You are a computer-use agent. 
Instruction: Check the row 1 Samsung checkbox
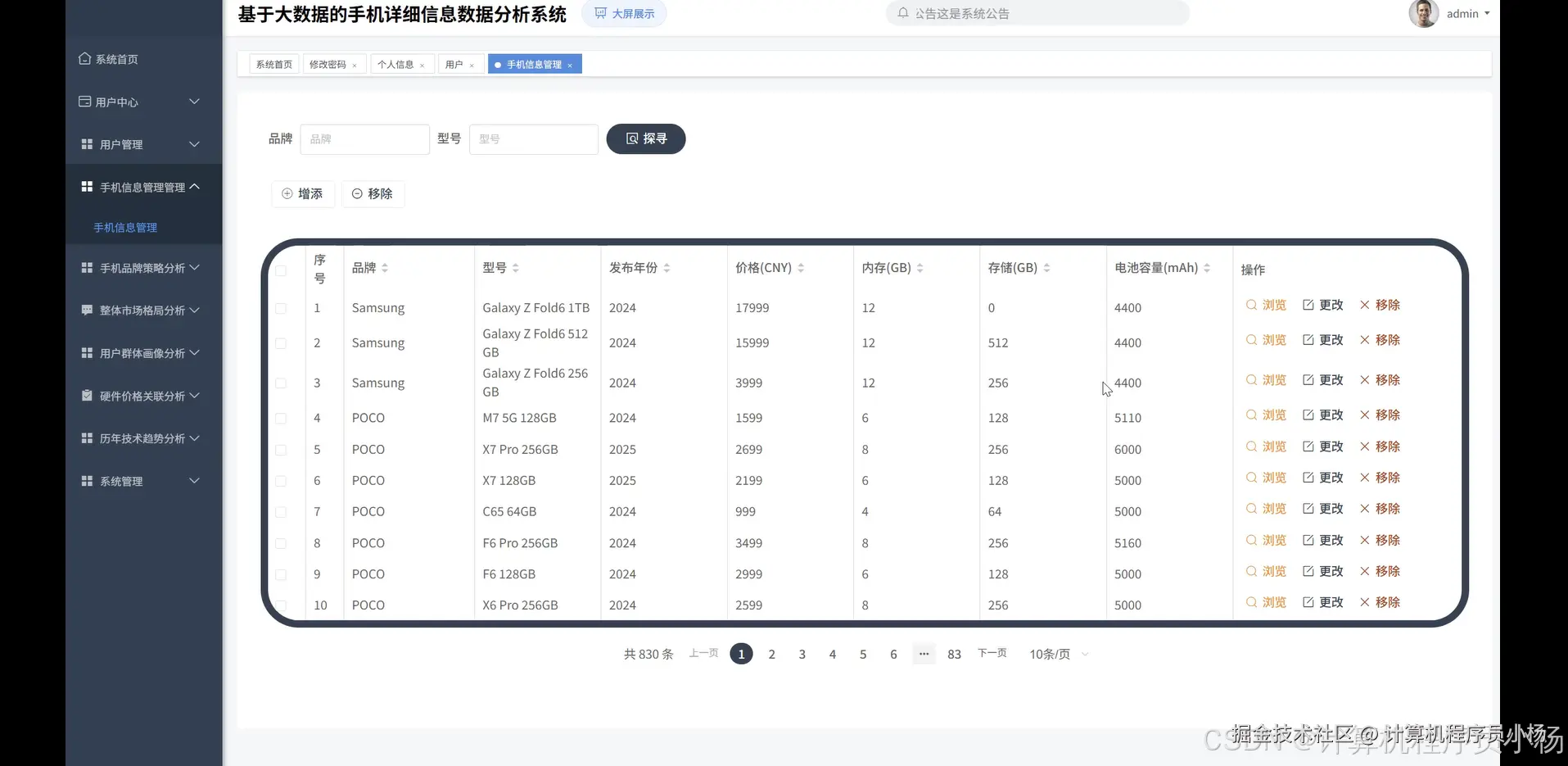(x=281, y=308)
